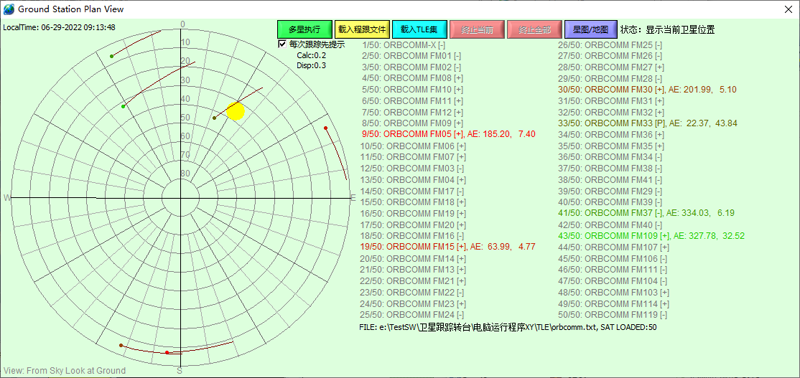
Task: Click the yellow 载入程跟文件 button
Action: coord(362,30)
